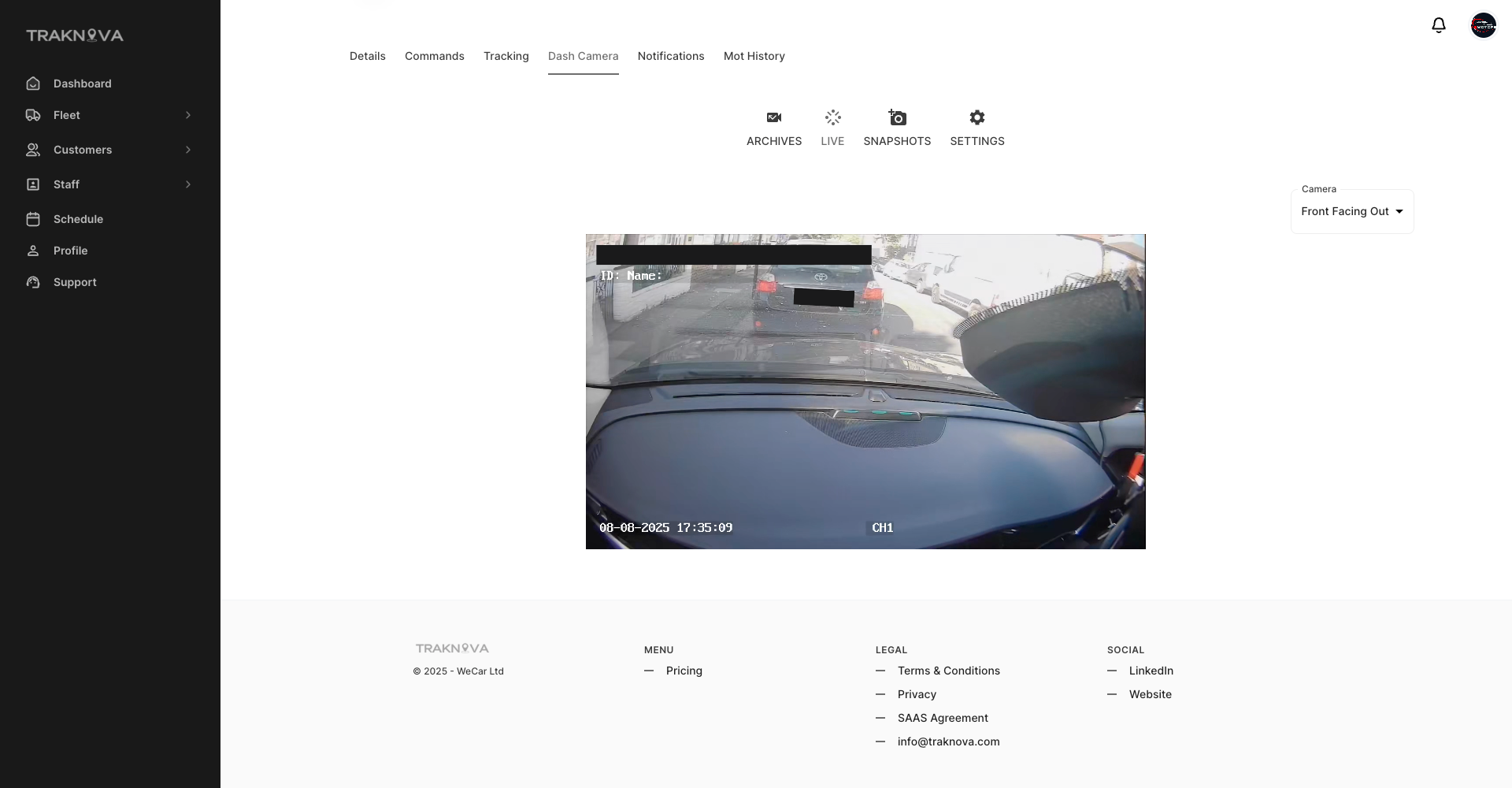Screen dimensions: 1512x788
Task: Expand the Customers submenu chevron
Action: point(188,150)
